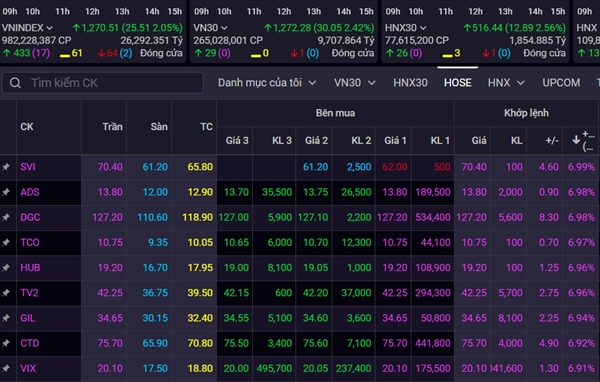Open the HNX30 index selector chevron
Image resolution: width=600 pixels, height=382 pixels.
423,28
